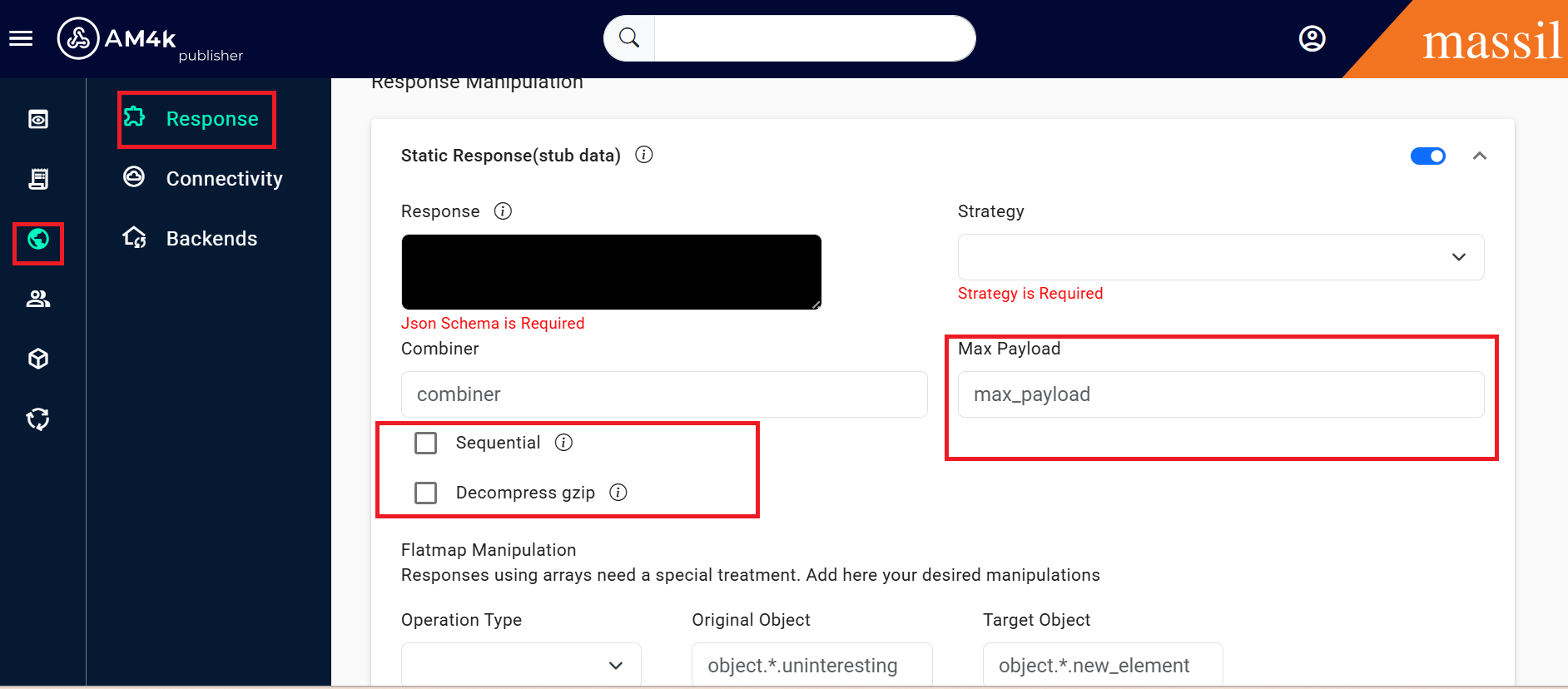Viewport: 1568px width, 689px height.
Task: Click the info icon next to Decompress gzip
Action: tap(618, 493)
